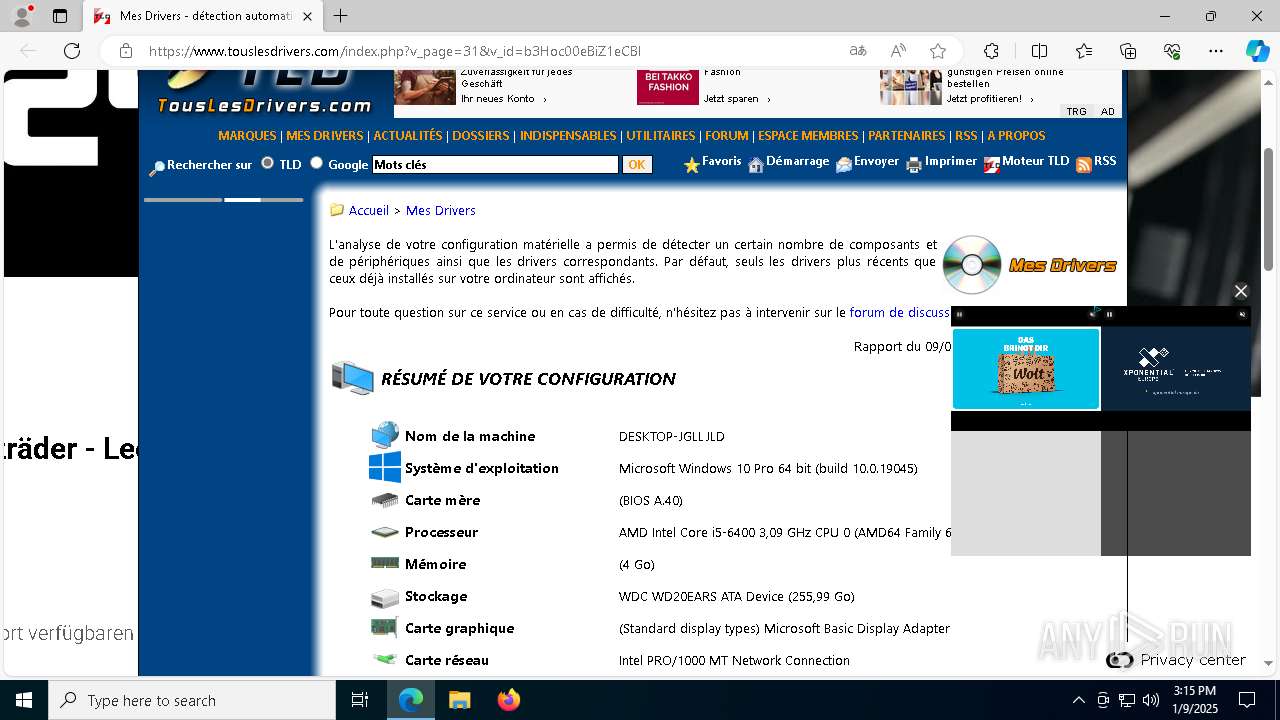Click the Jetzt profitieren ad link
1280x720 pixels.
click(x=989, y=99)
